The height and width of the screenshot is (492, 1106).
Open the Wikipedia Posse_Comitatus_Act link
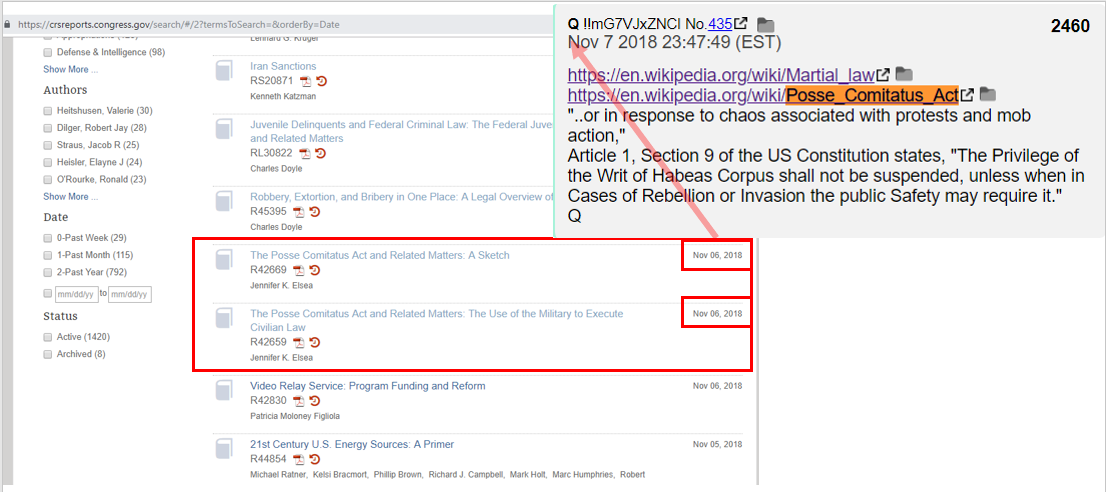pos(763,94)
